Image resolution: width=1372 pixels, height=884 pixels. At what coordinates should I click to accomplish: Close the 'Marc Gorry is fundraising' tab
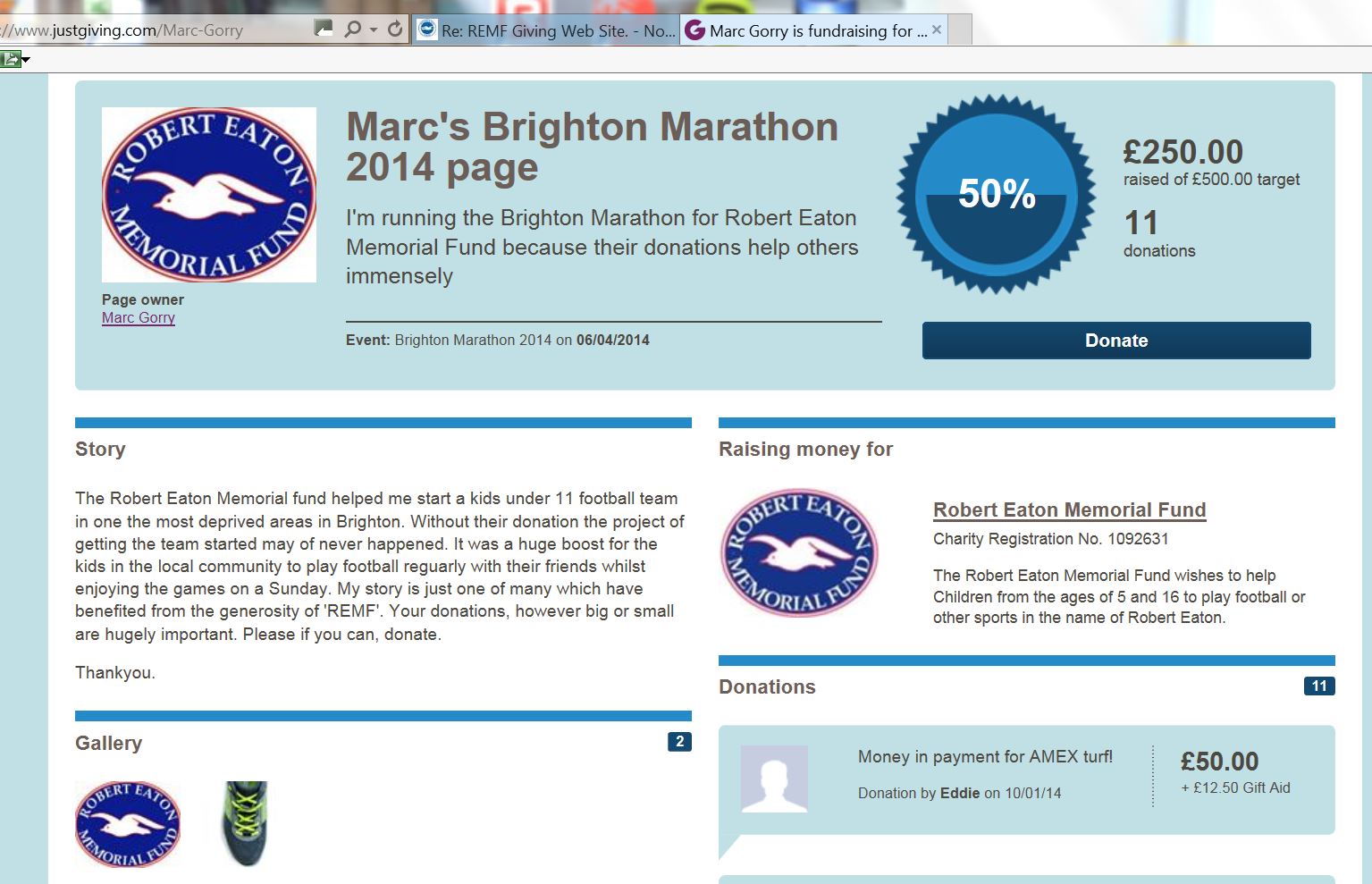[937, 29]
